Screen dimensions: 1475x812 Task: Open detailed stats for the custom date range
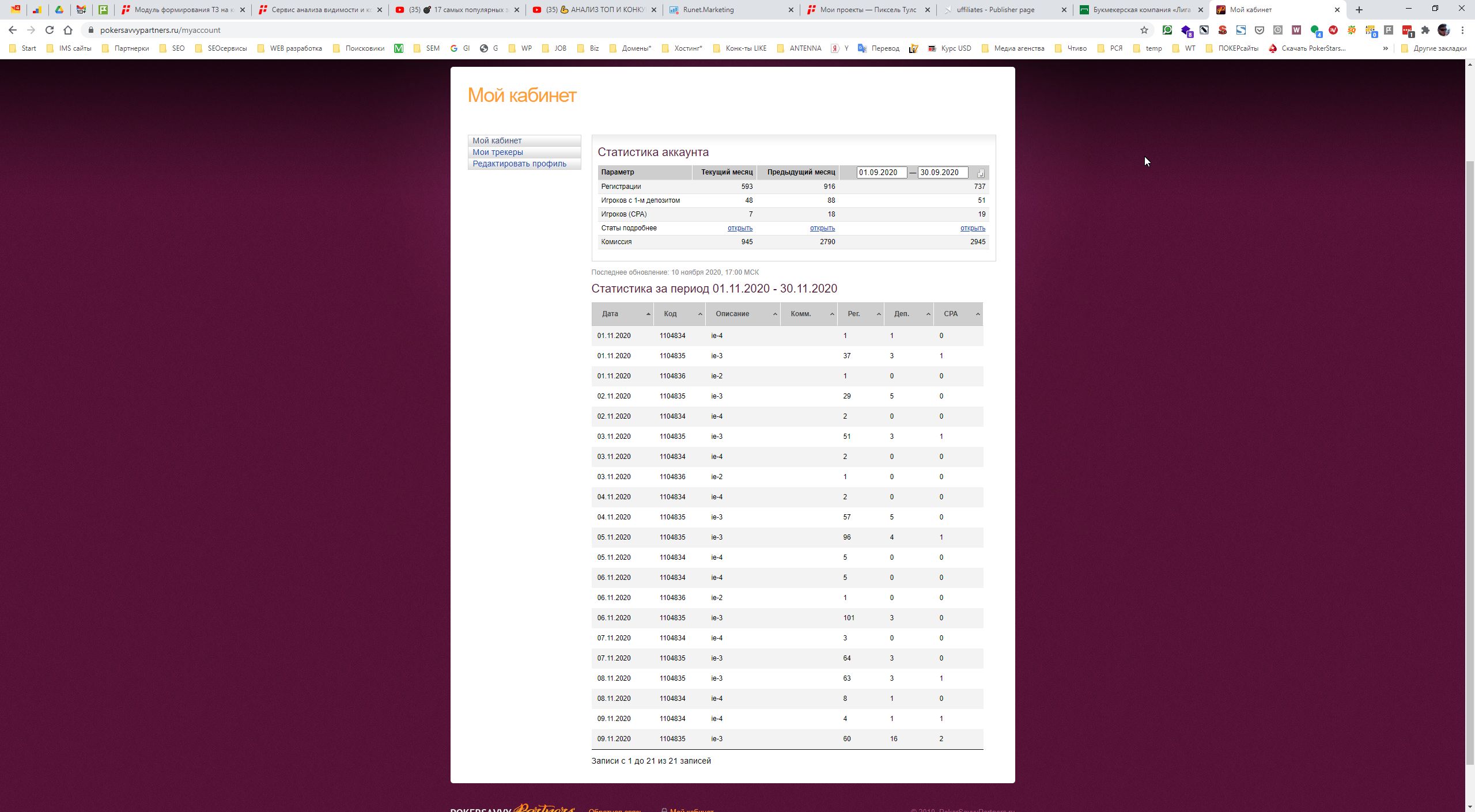pyautogui.click(x=973, y=228)
